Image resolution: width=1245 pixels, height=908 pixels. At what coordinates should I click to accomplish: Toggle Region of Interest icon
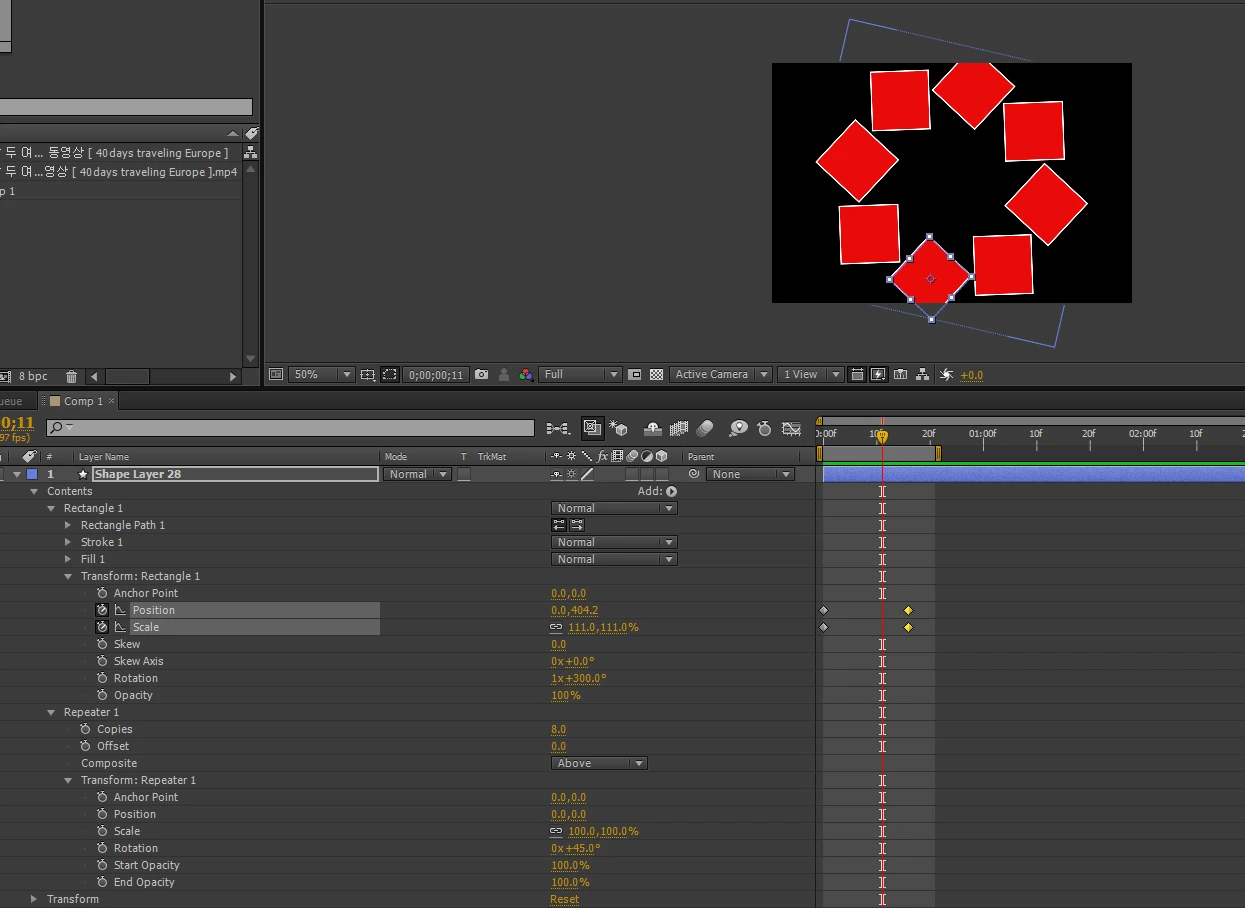click(634, 375)
